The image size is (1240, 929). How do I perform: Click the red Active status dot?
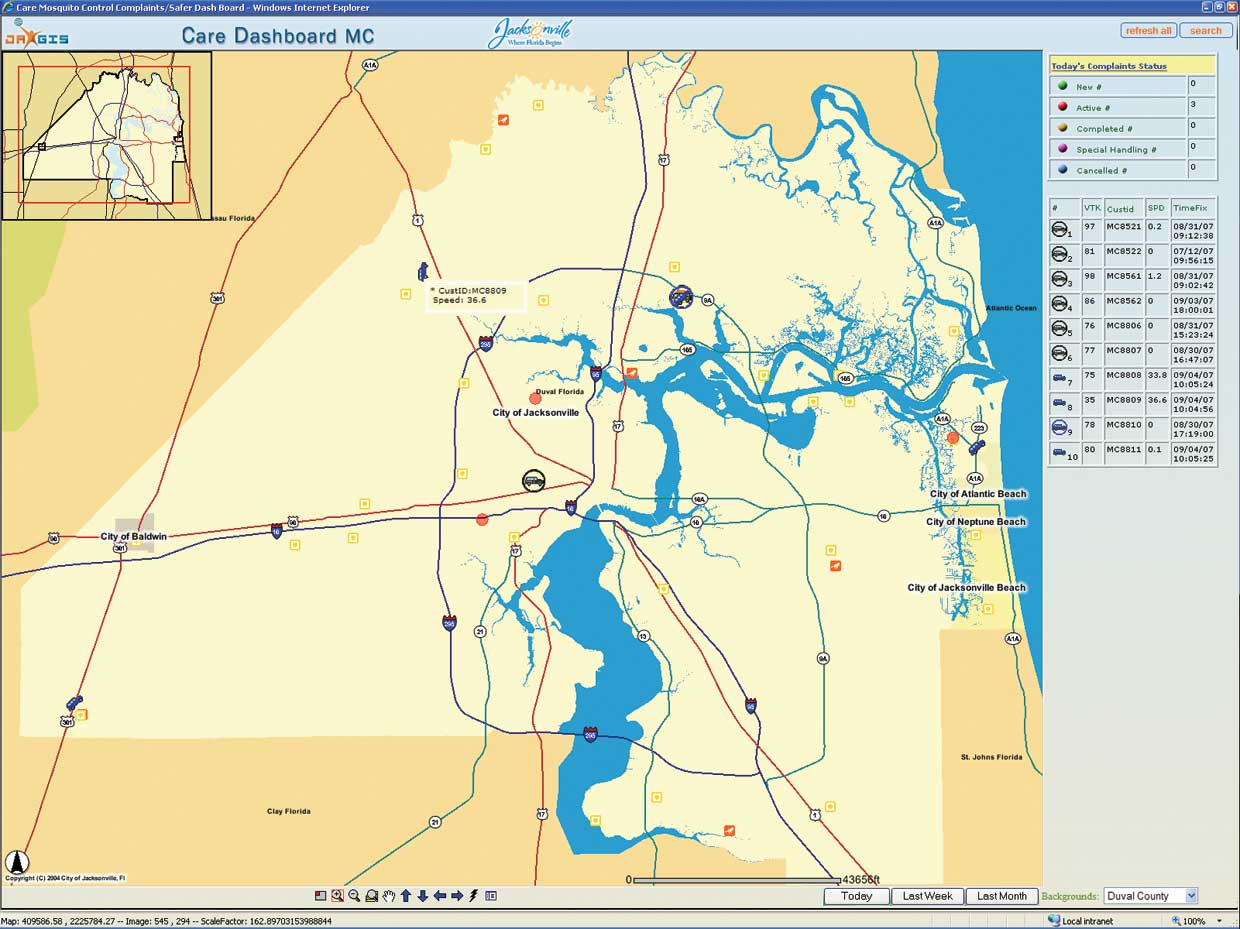click(1062, 108)
